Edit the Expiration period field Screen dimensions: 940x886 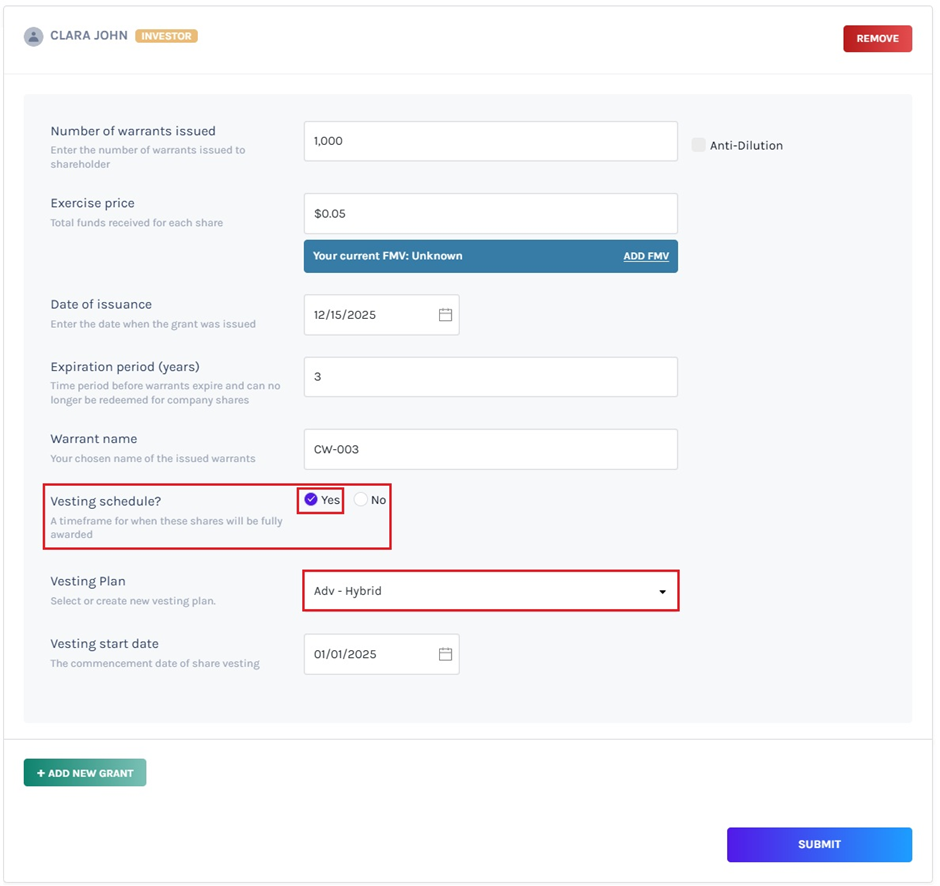[490, 377]
